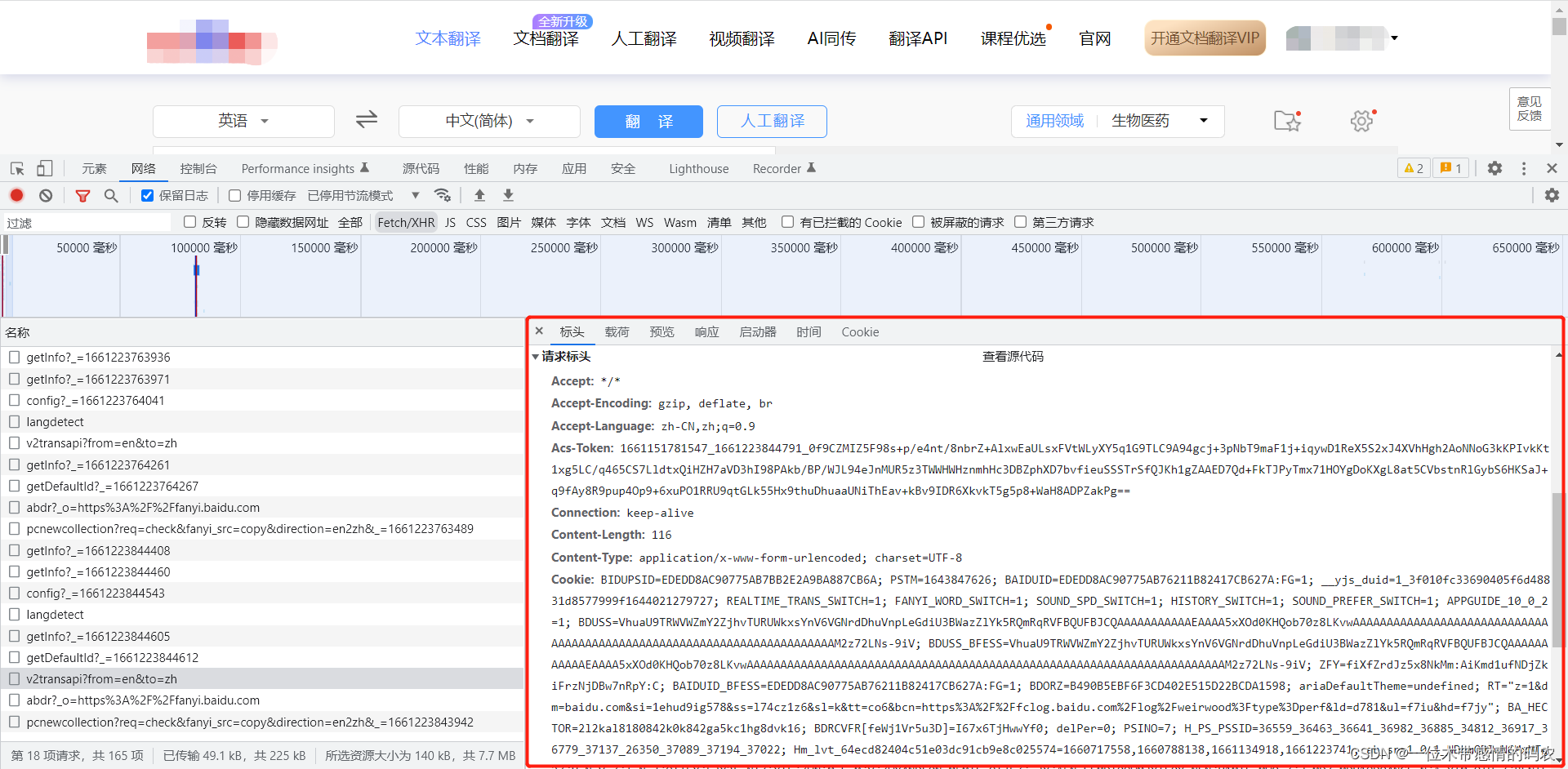Click 开通文档翻译VIP button
The image size is (1568, 769).
click(1205, 38)
